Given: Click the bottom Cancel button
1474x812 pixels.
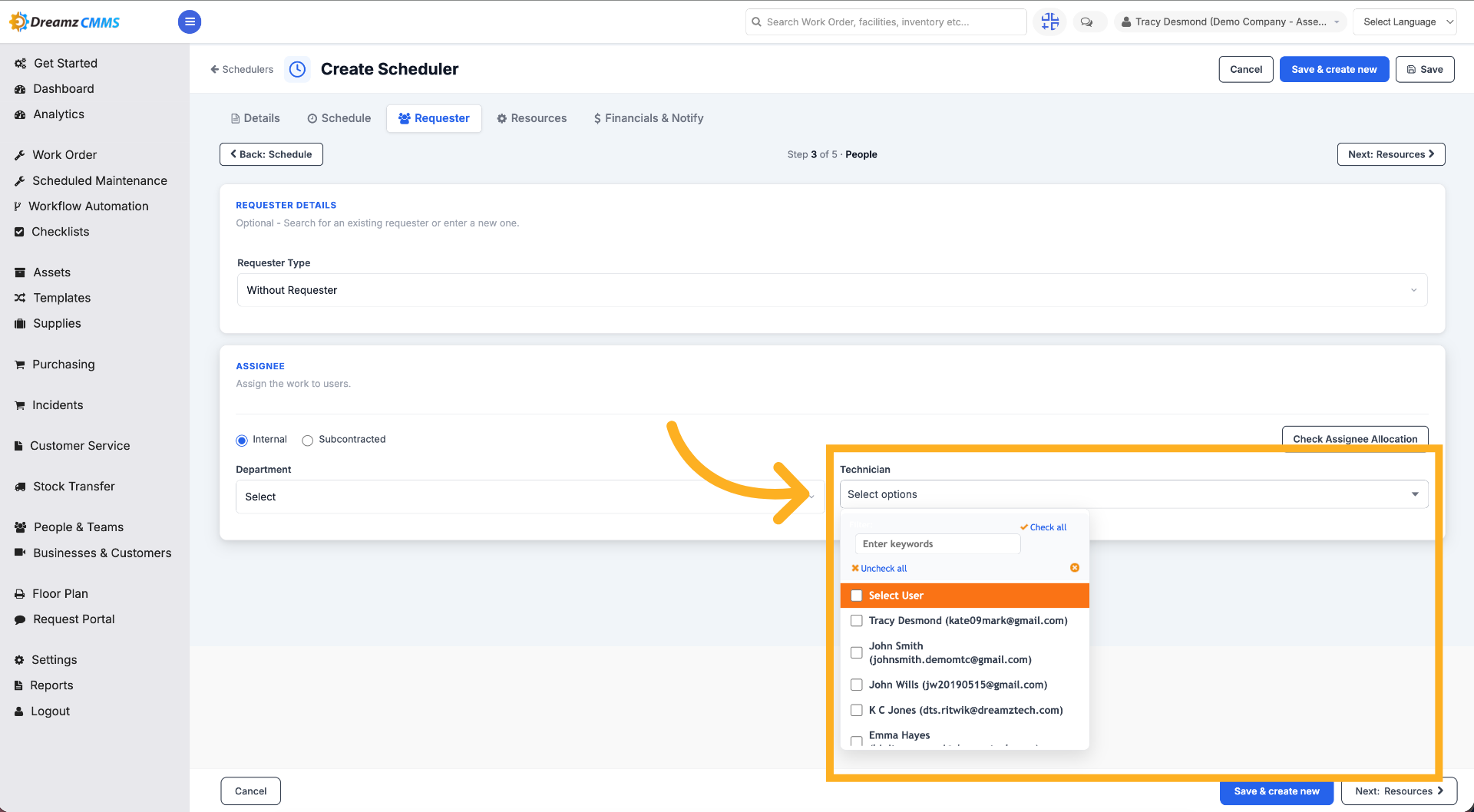Looking at the screenshot, I should (x=250, y=791).
